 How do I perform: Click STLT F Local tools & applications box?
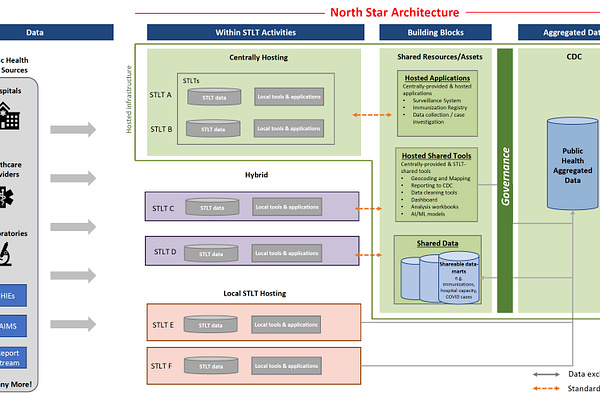pos(286,366)
